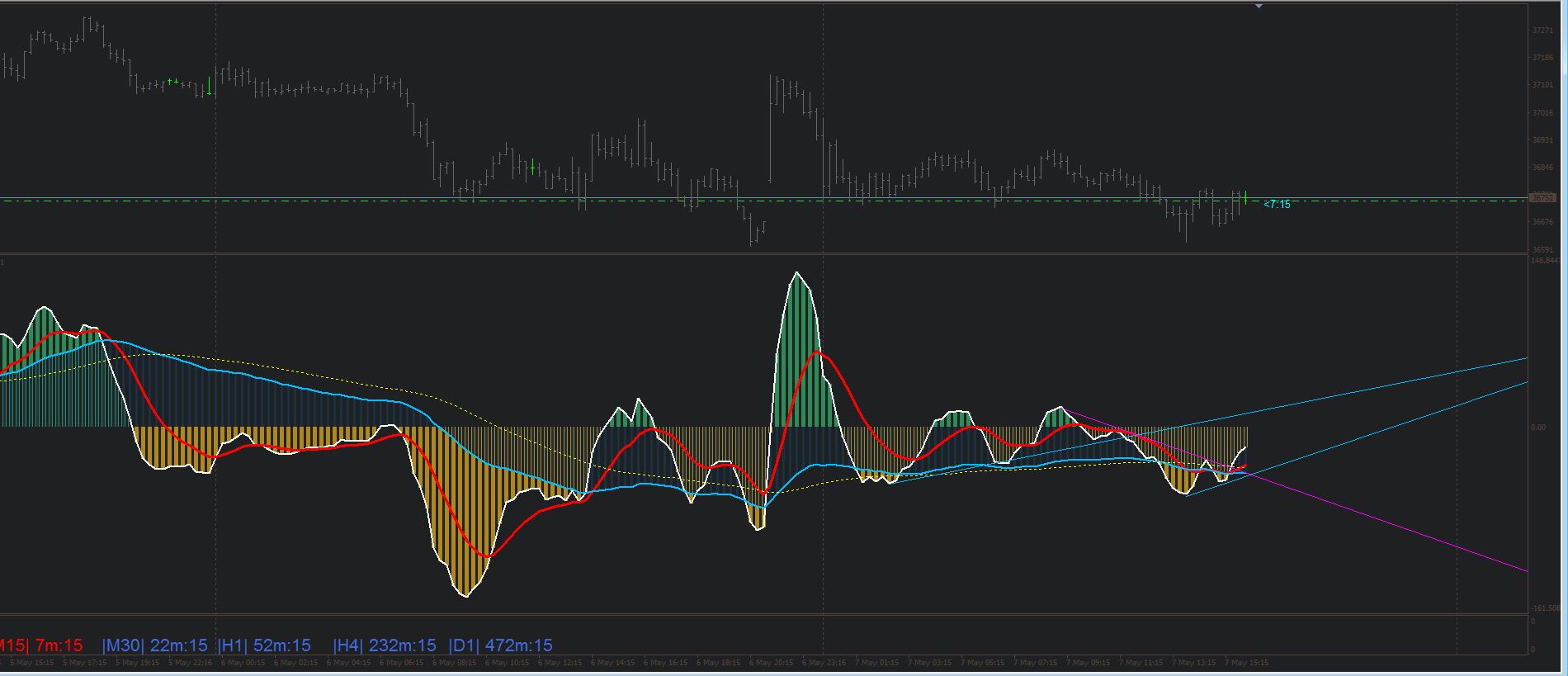Click time axis label 6 May 00:15
Image resolution: width=1568 pixels, height=676 pixels.
[243, 663]
